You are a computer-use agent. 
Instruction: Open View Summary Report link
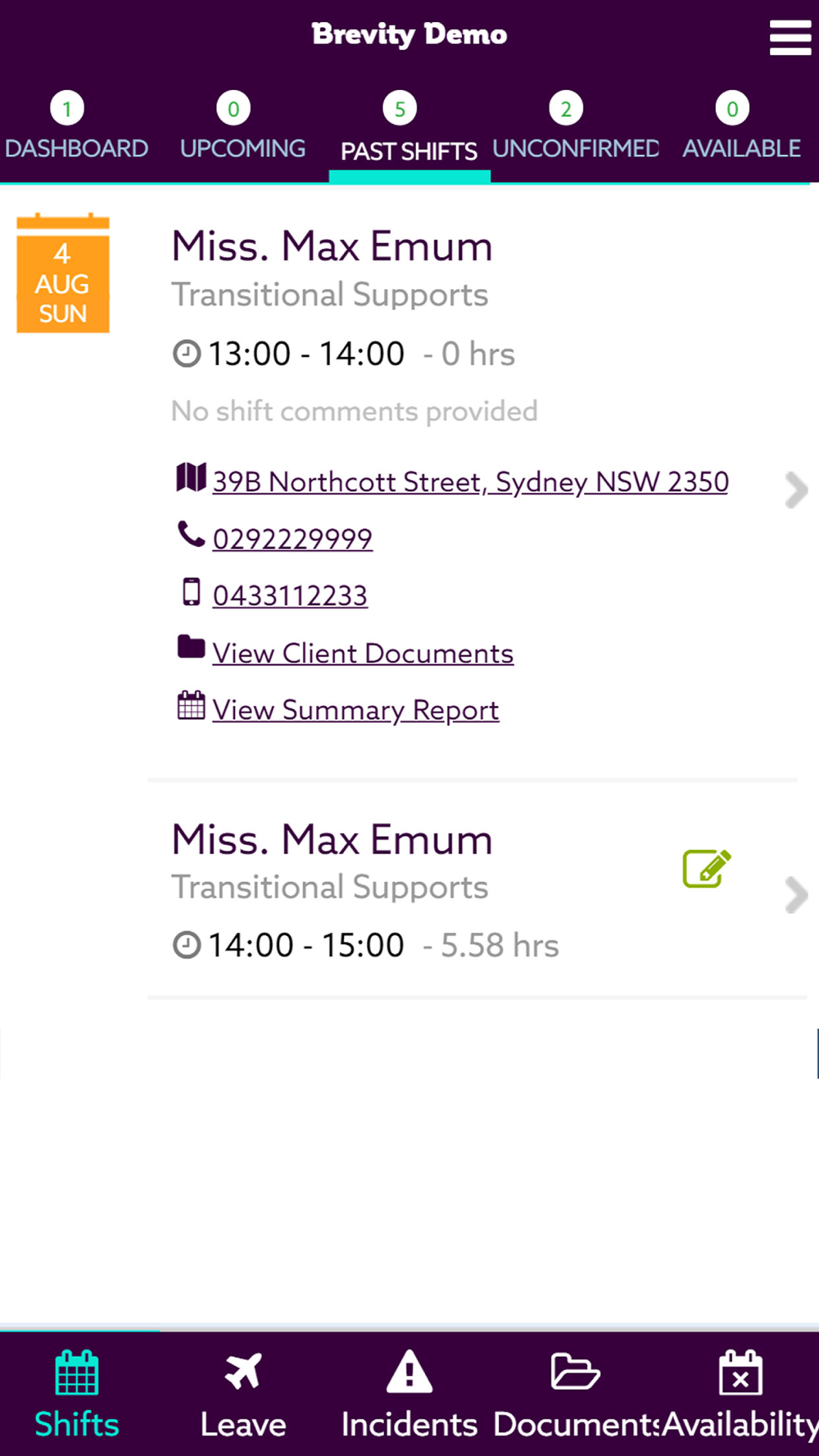(355, 710)
